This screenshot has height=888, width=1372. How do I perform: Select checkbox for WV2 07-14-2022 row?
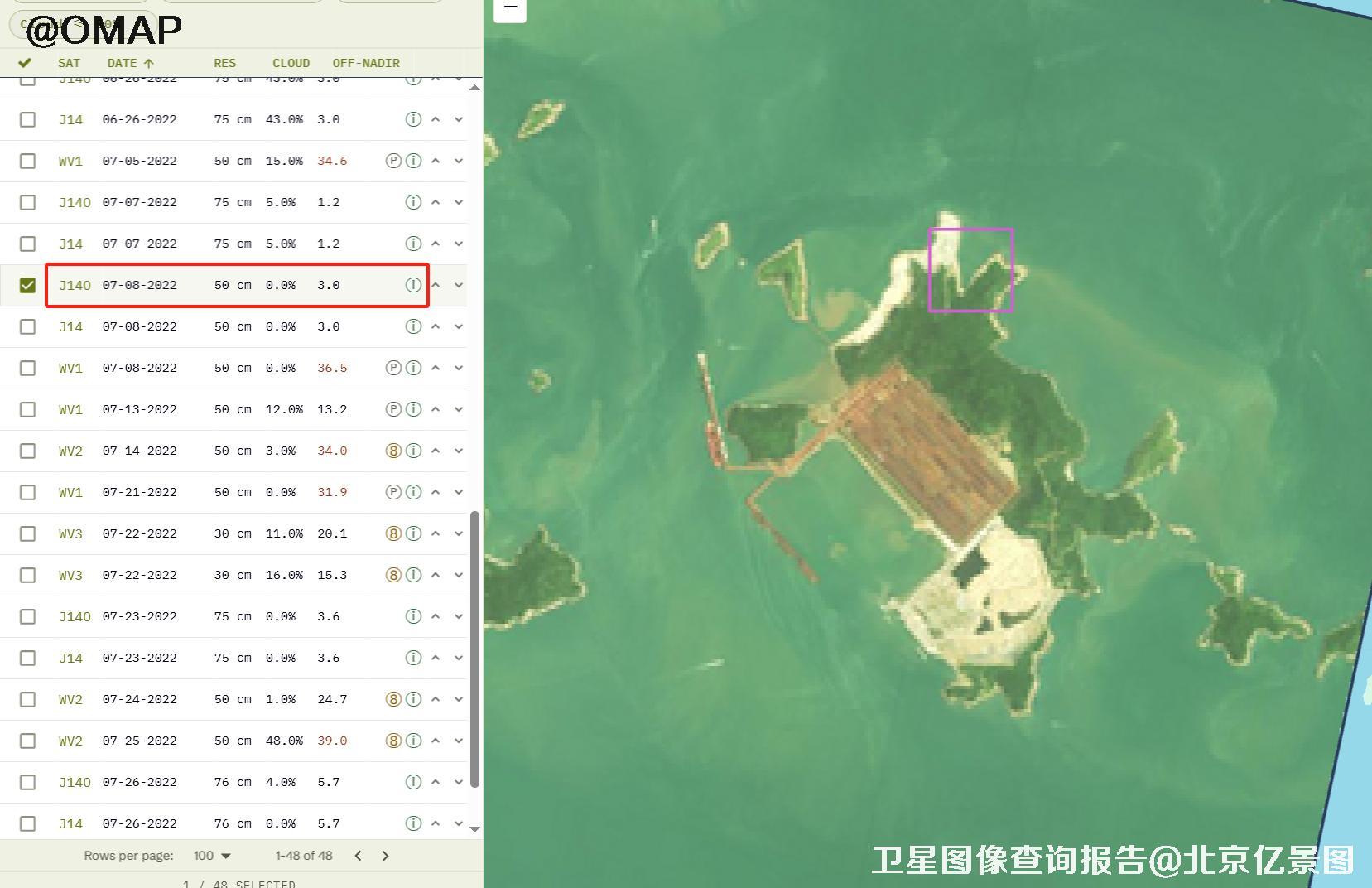click(x=27, y=451)
